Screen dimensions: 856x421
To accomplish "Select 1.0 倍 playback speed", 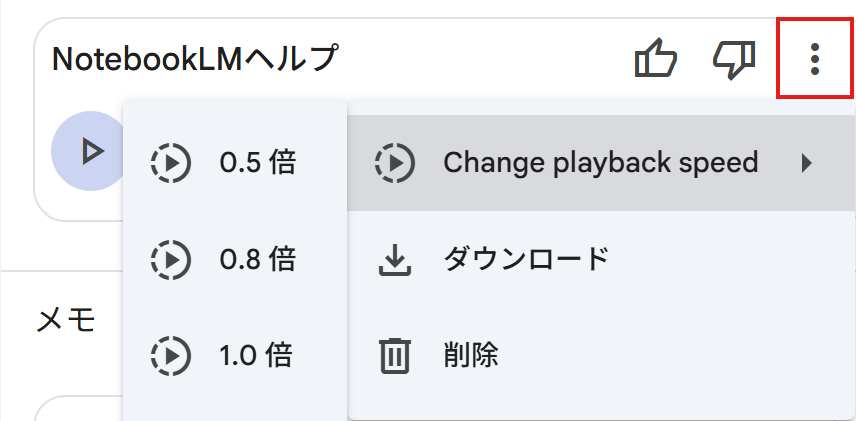I will click(235, 355).
